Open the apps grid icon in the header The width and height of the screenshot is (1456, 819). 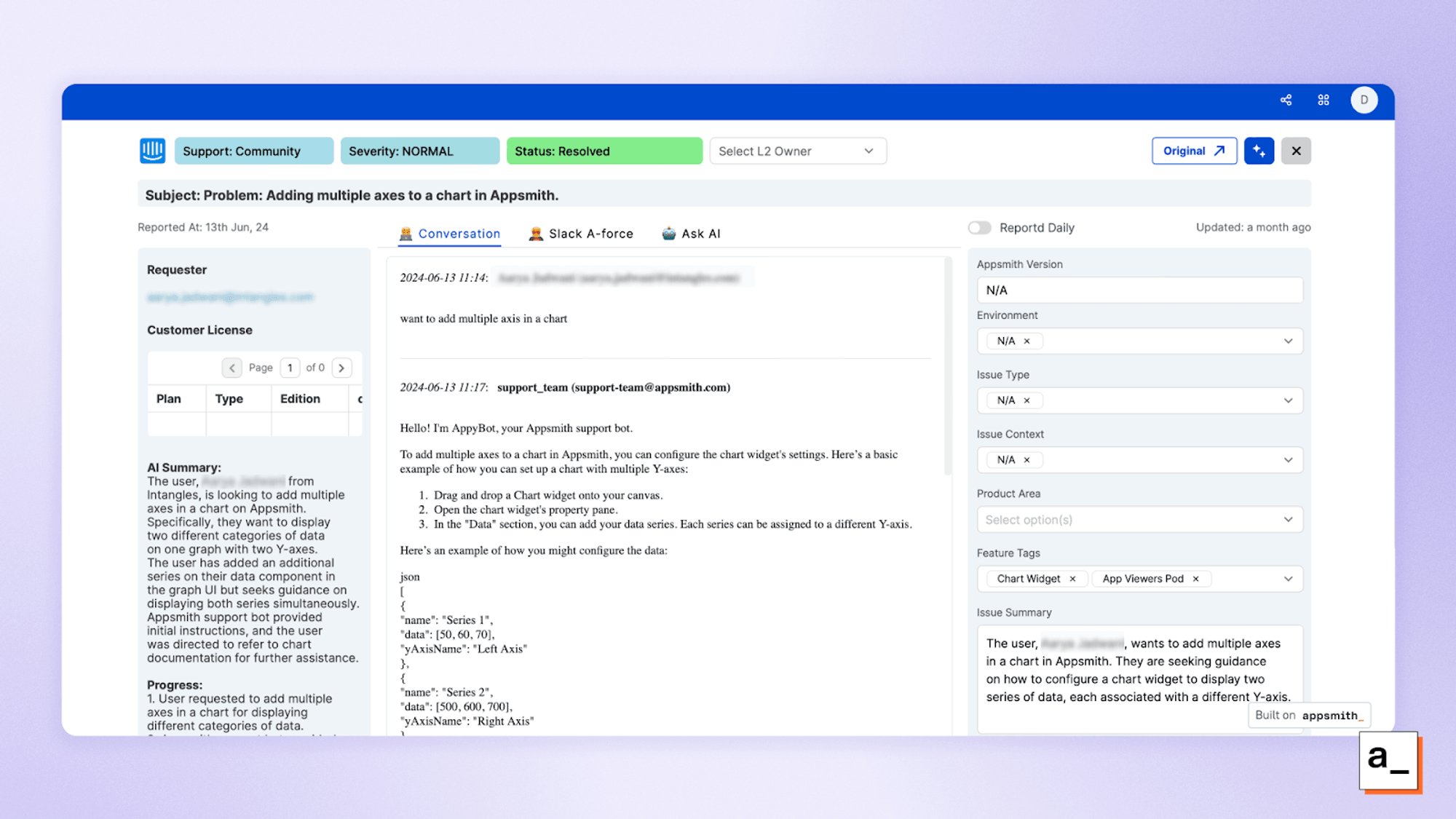[x=1324, y=100]
